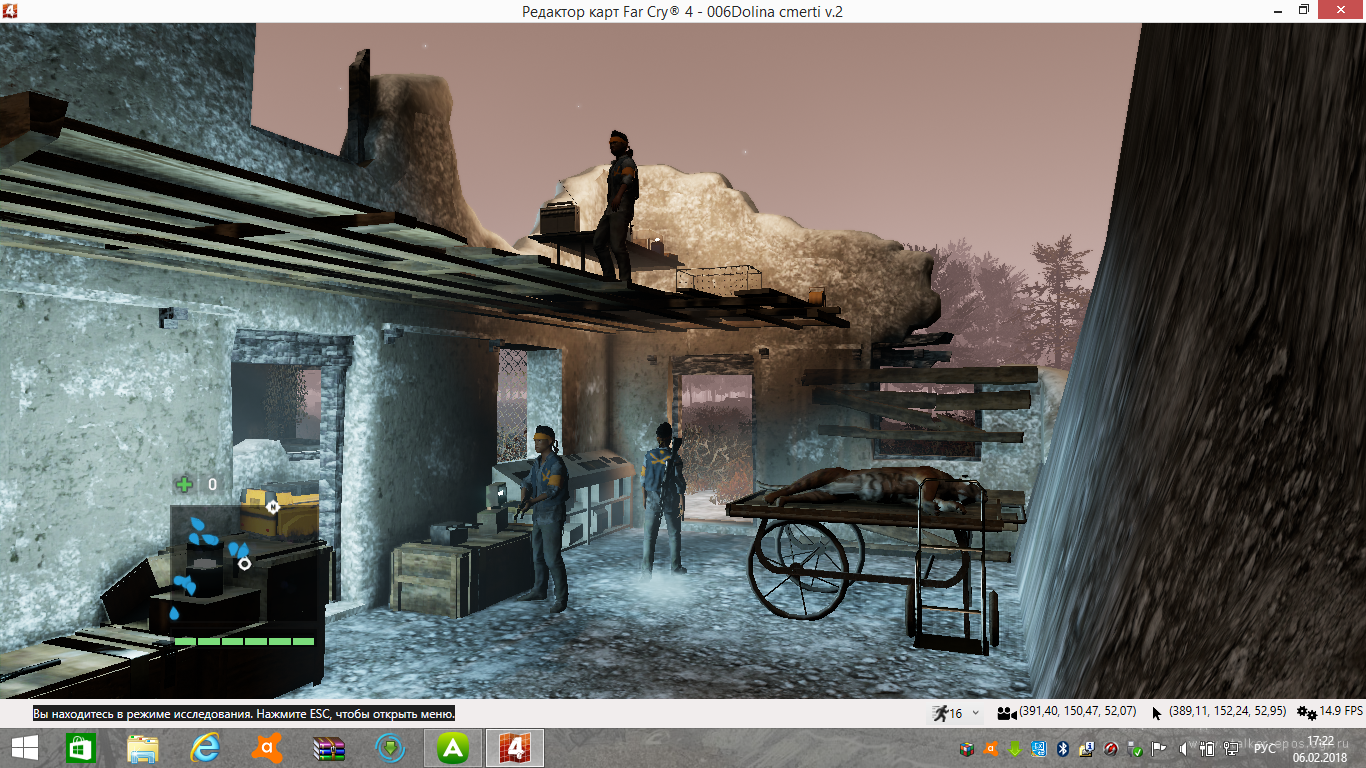This screenshot has height=768, width=1366.
Task: Open WinRAR from taskbar
Action: click(328, 748)
